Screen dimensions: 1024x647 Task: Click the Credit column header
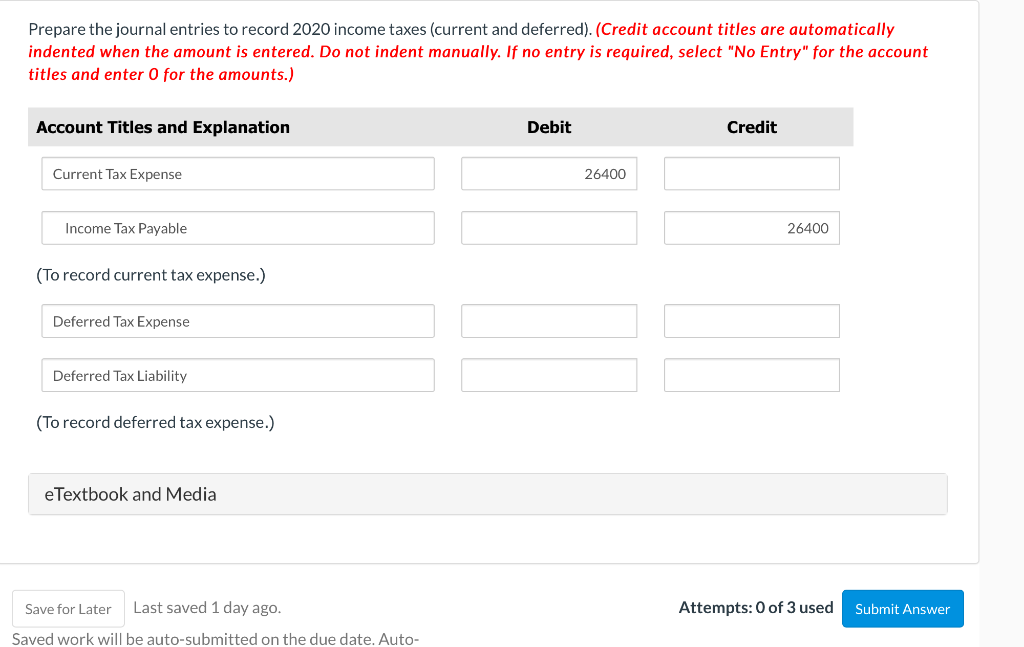point(751,127)
